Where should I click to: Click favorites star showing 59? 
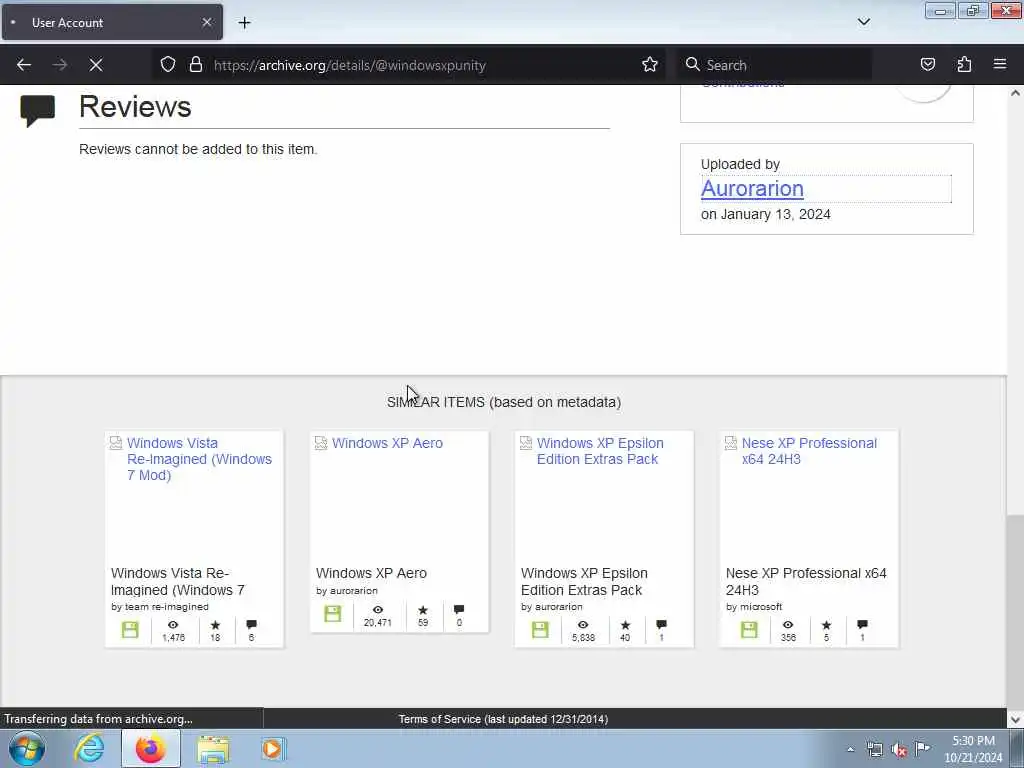click(423, 610)
